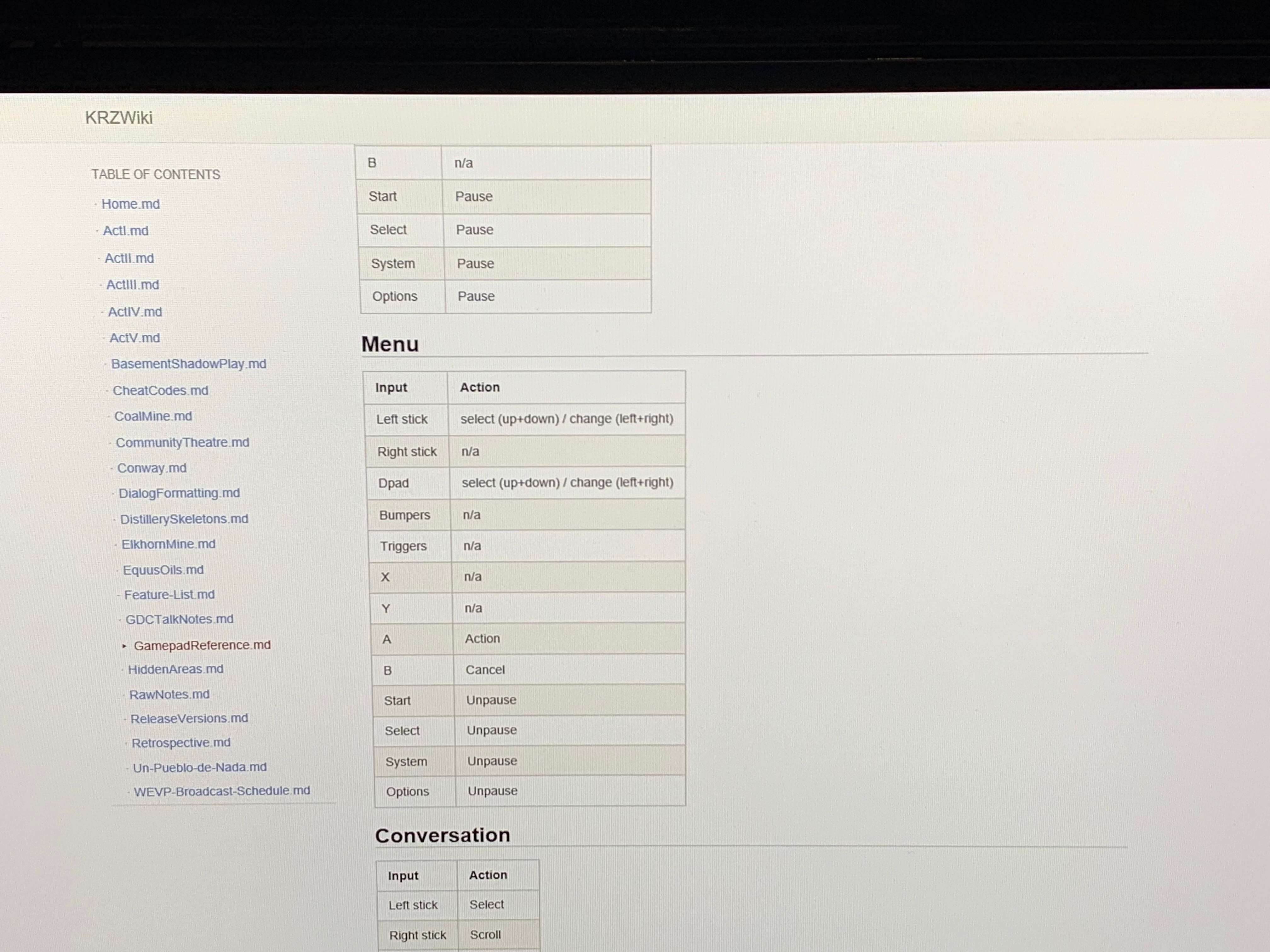Open the Home.md page link

coord(130,204)
